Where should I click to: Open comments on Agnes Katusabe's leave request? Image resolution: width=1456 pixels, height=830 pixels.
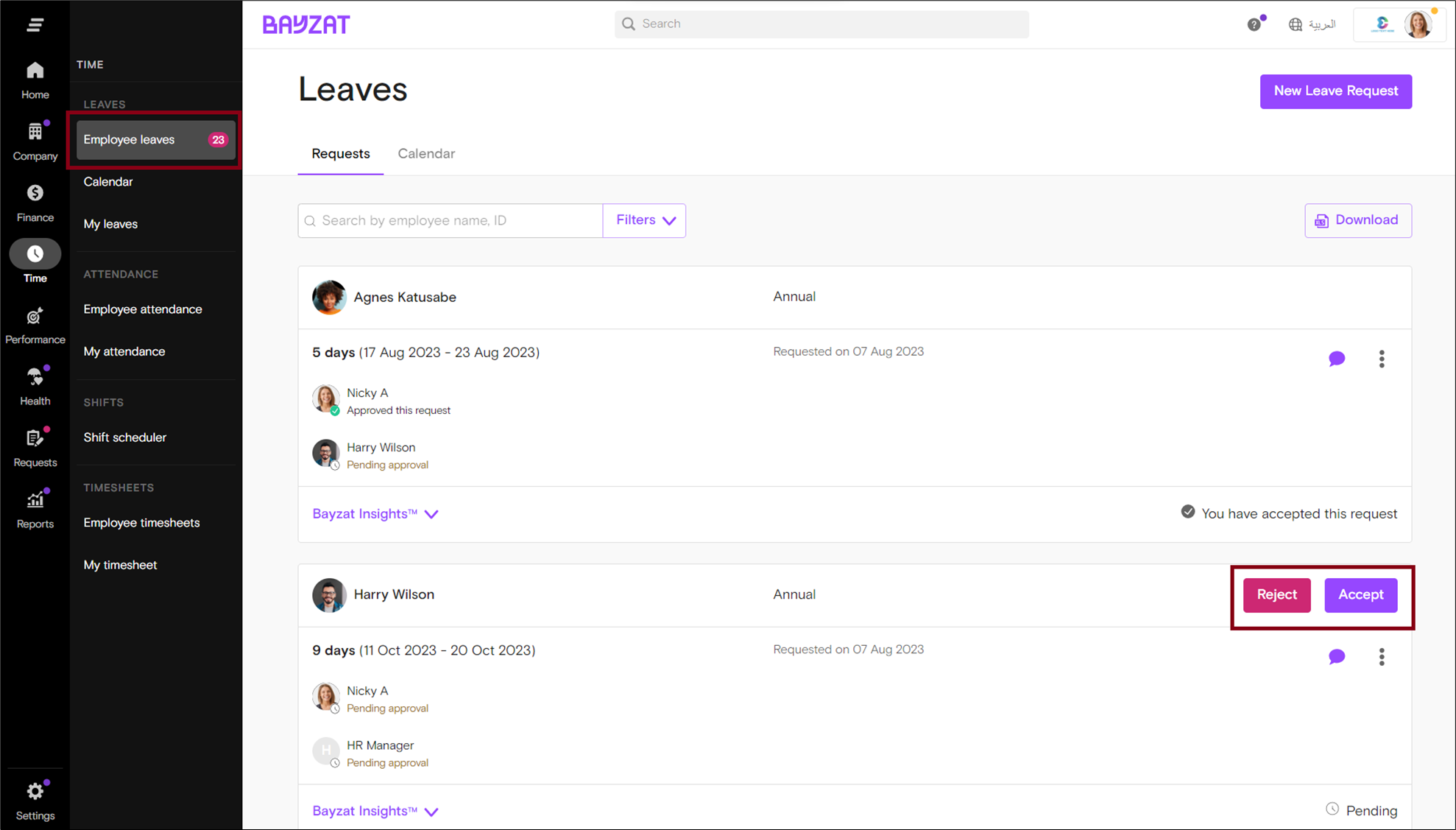1337,359
